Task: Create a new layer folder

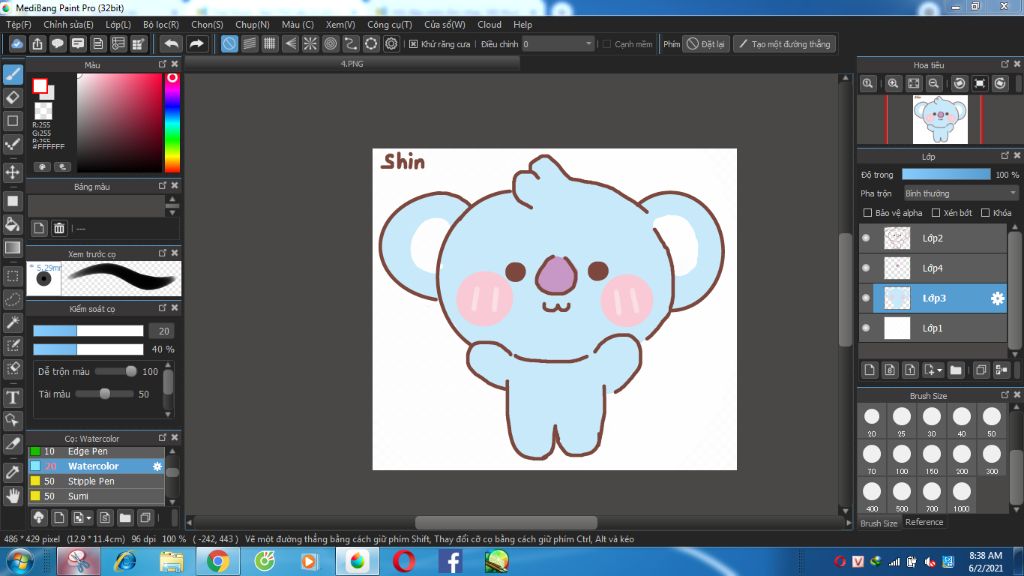Action: [x=956, y=370]
